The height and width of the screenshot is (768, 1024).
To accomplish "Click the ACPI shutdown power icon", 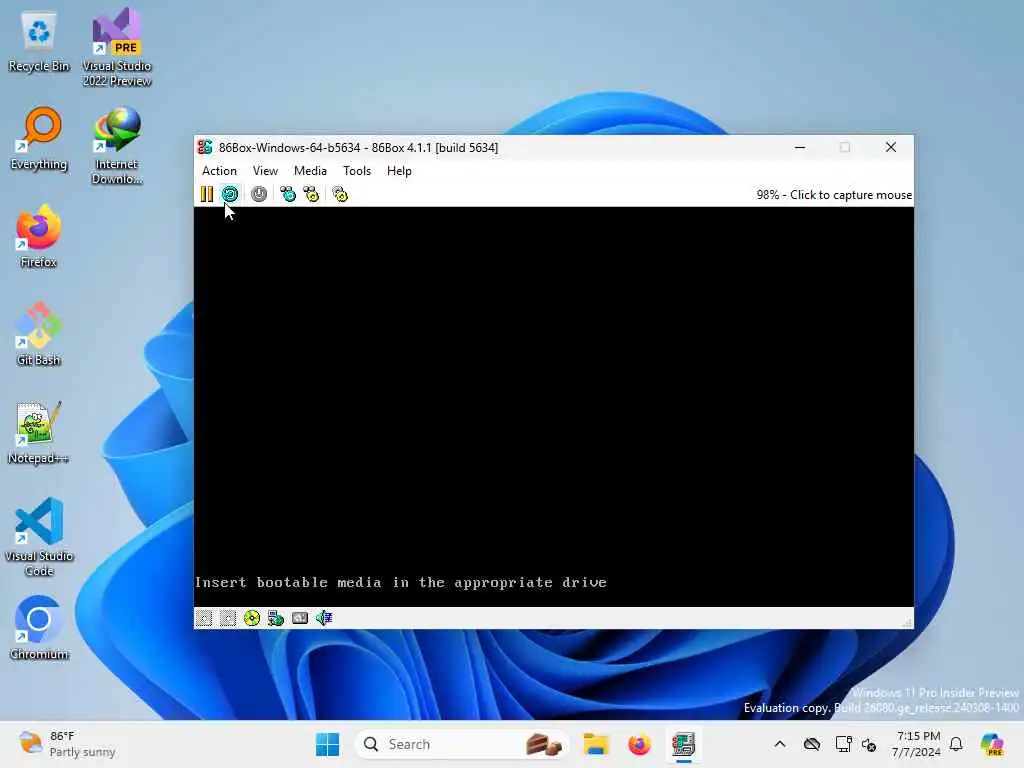I will [259, 194].
